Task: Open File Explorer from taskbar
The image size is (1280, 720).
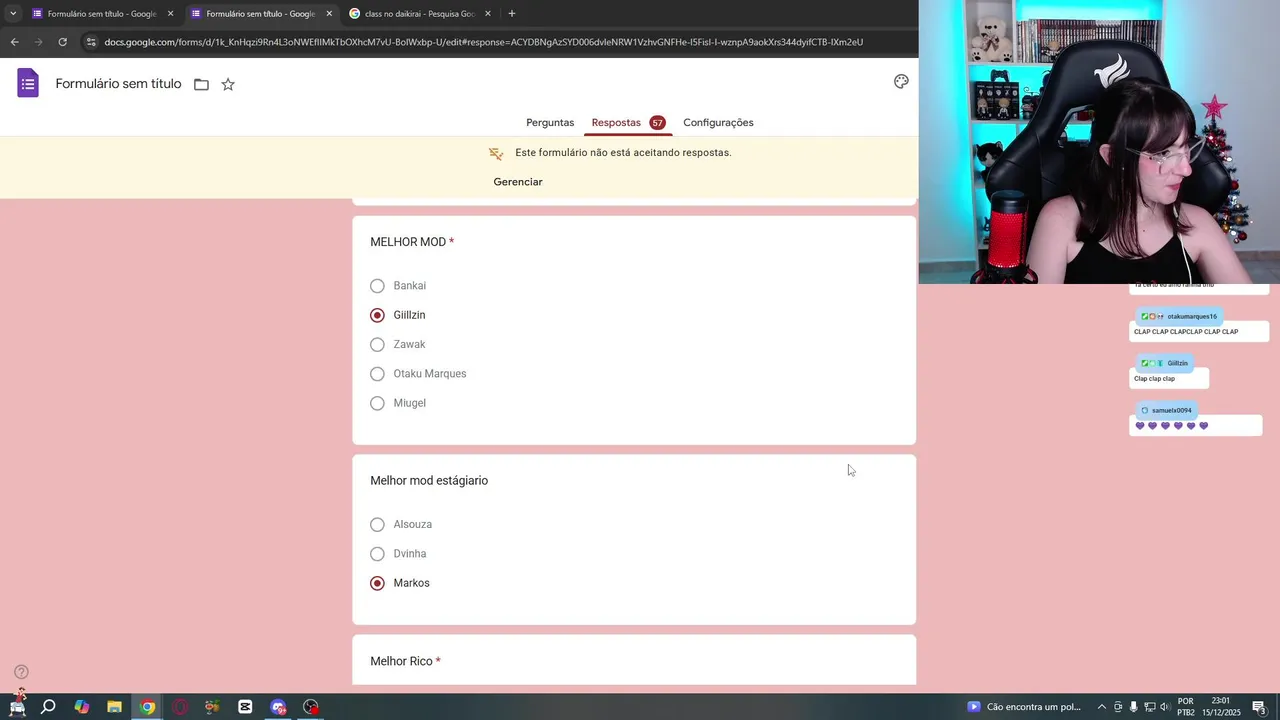Action: coord(114,707)
